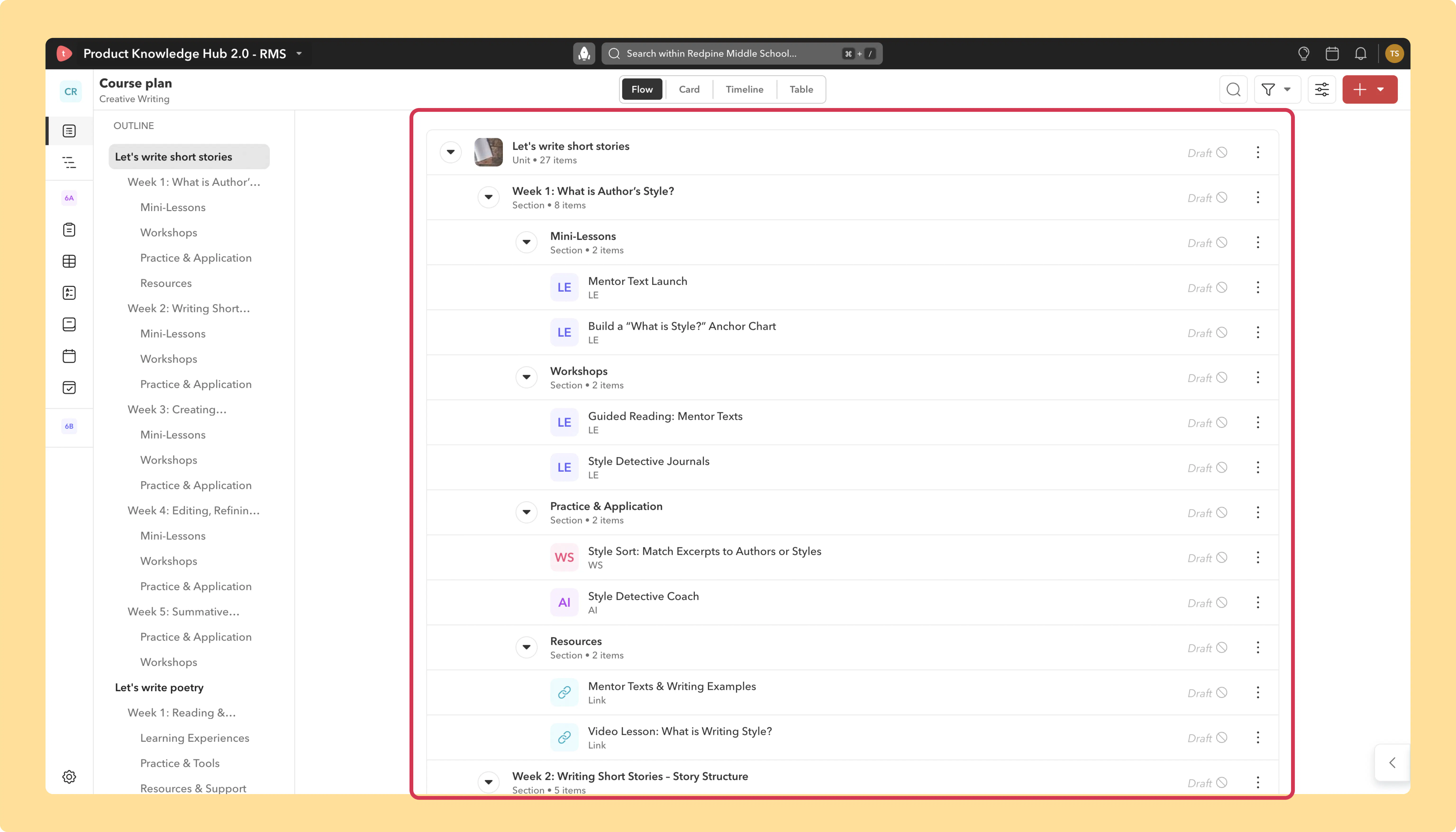
Task: Open the table grid icon in sidebar
Action: pos(69,261)
